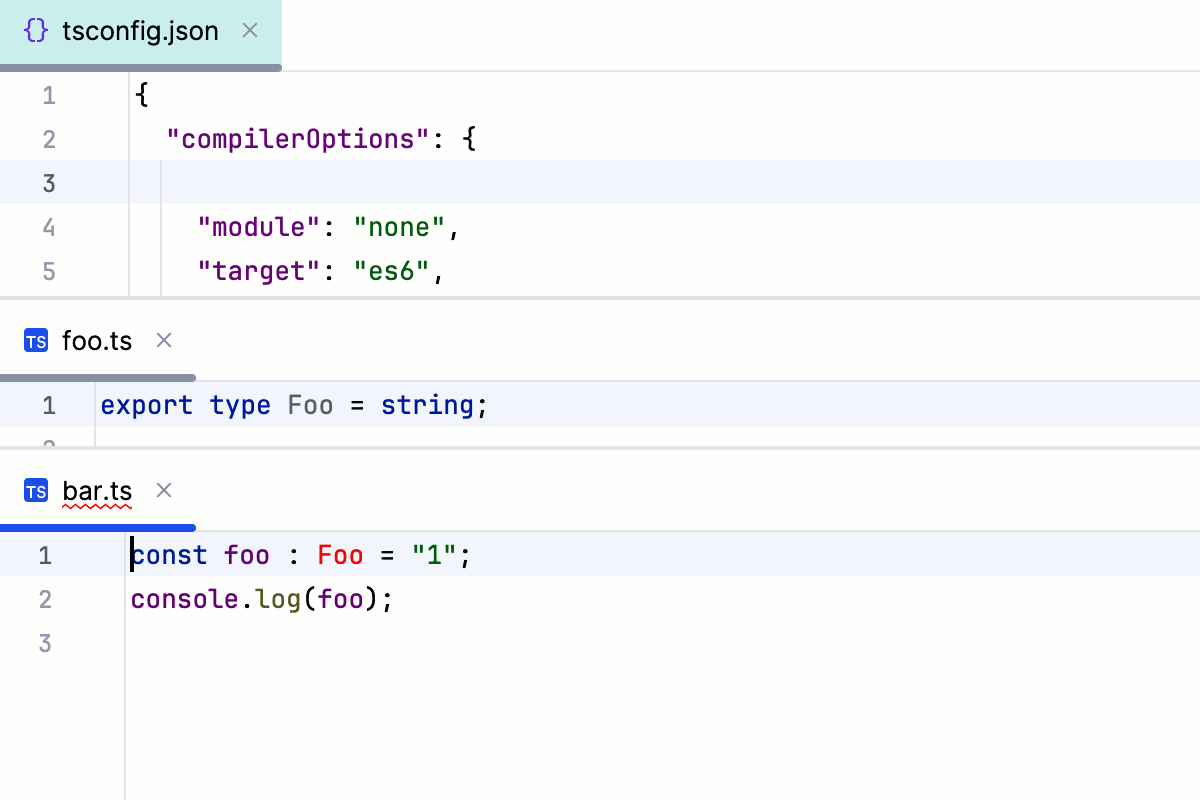Click line number 3 in tsconfig.json
This screenshot has height=800, width=1200.
pos(48,183)
